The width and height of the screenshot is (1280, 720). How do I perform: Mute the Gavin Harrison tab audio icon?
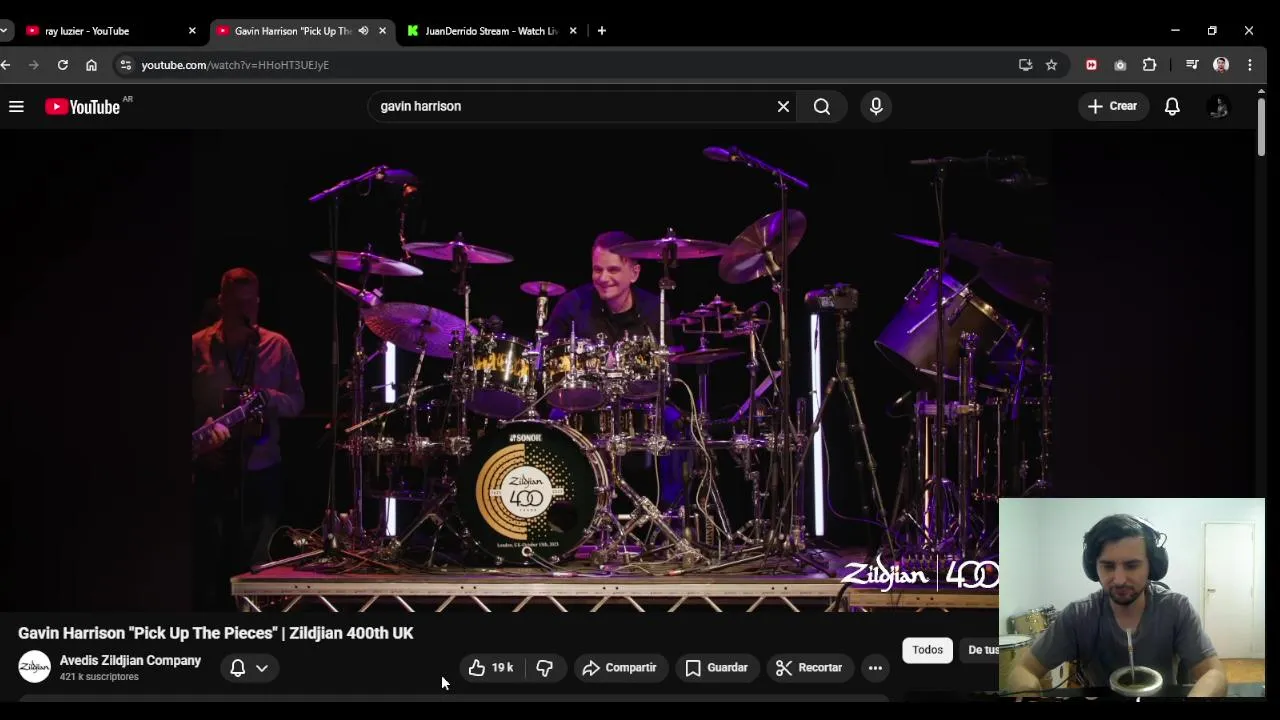(x=363, y=31)
